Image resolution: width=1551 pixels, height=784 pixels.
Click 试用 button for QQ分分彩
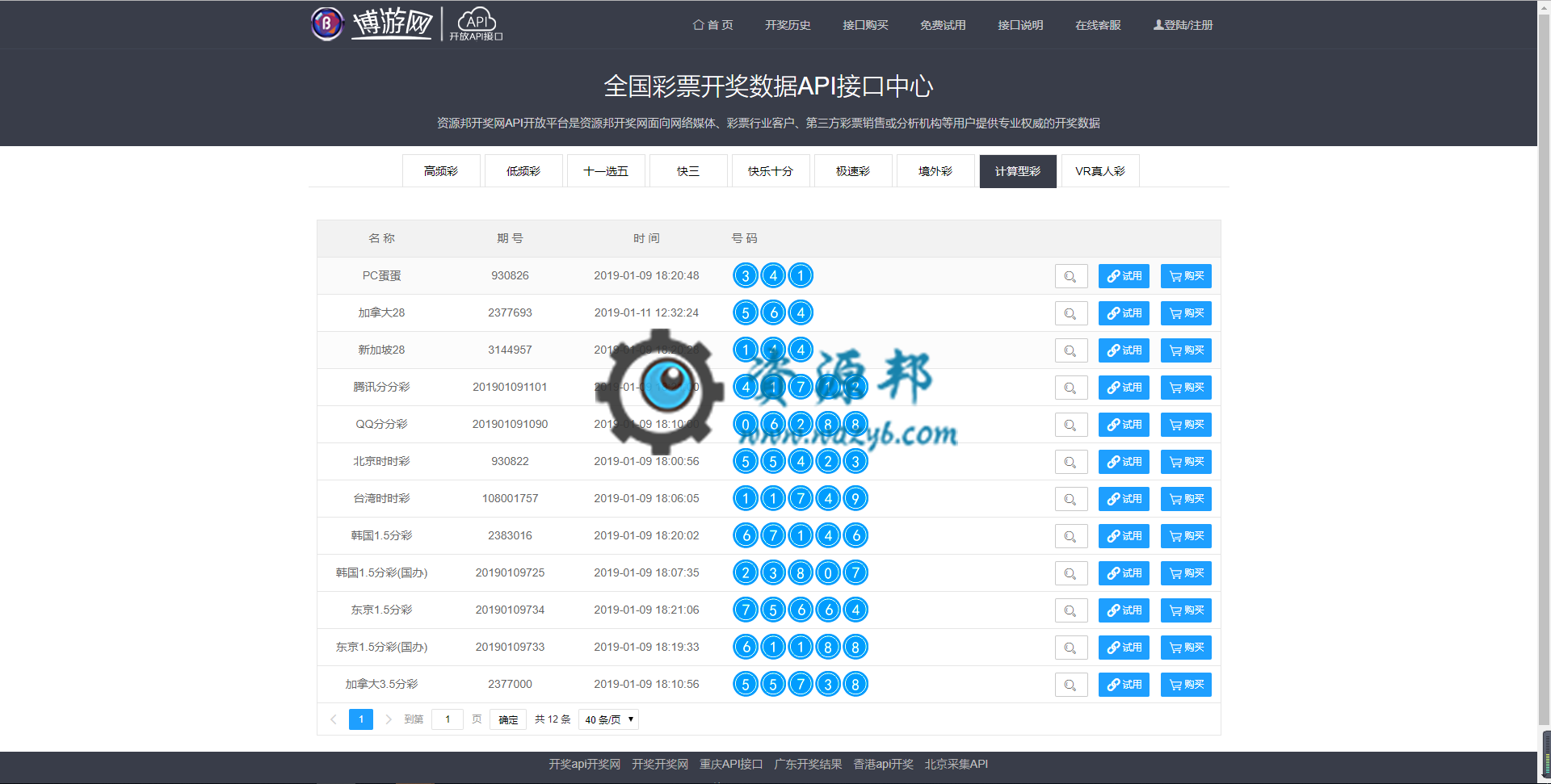coord(1124,425)
